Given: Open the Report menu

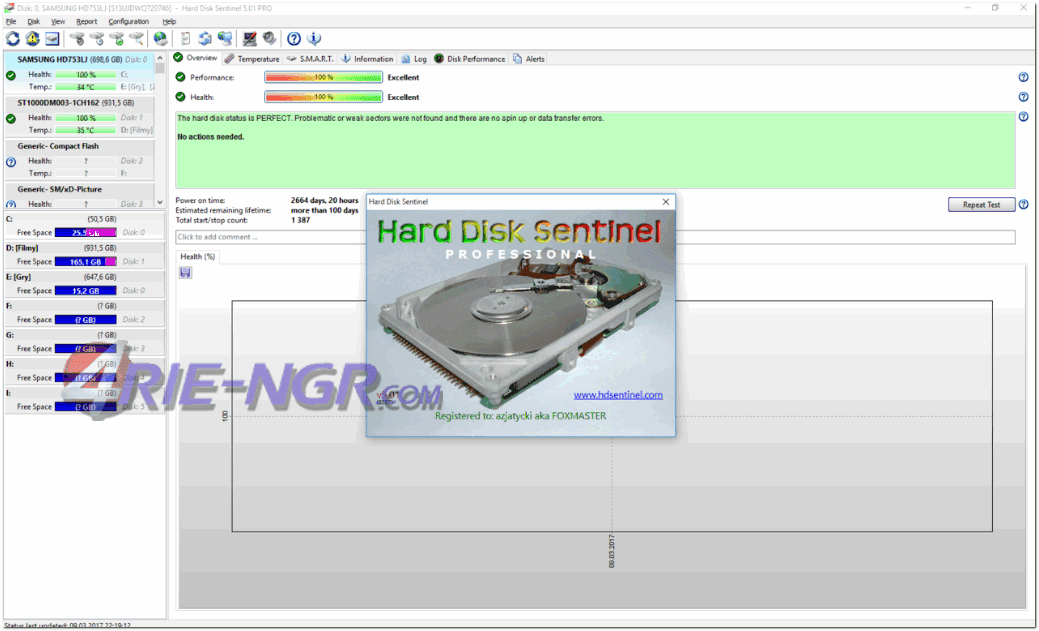Looking at the screenshot, I should (x=87, y=22).
